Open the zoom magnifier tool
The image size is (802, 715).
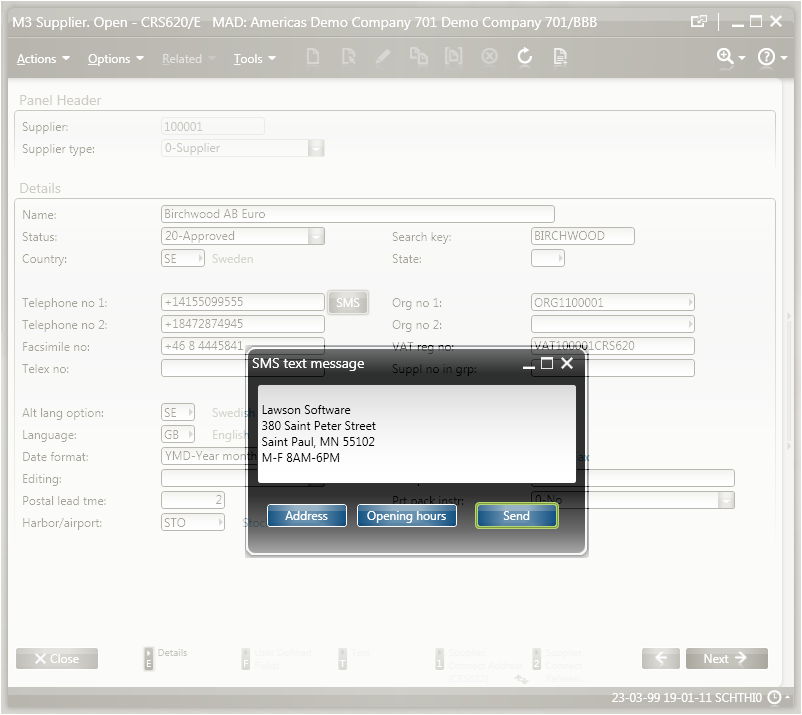click(726, 58)
